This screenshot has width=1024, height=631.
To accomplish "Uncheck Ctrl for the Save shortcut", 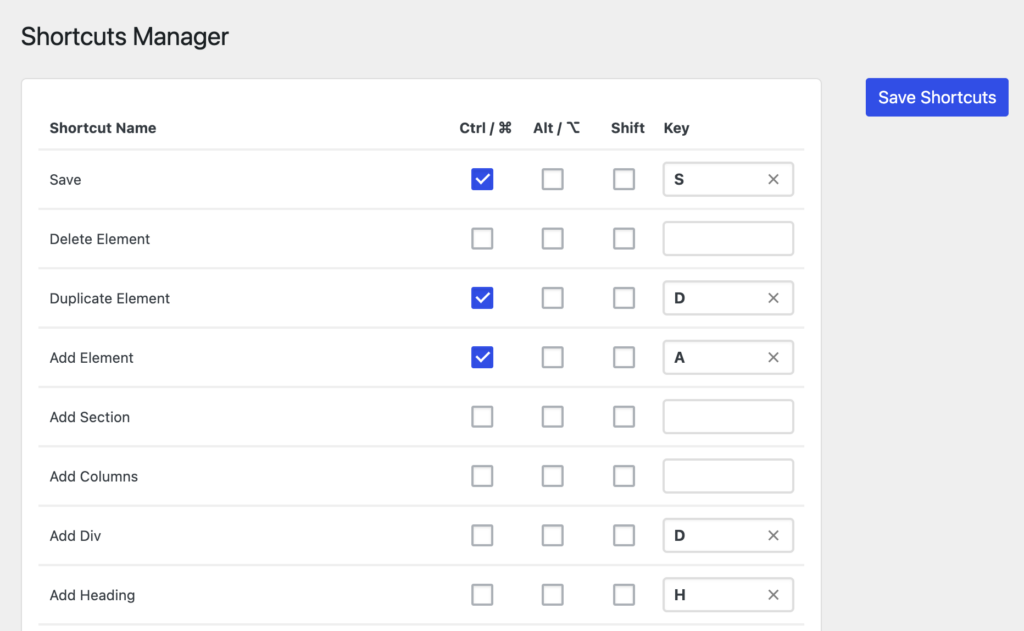I will [x=482, y=180].
